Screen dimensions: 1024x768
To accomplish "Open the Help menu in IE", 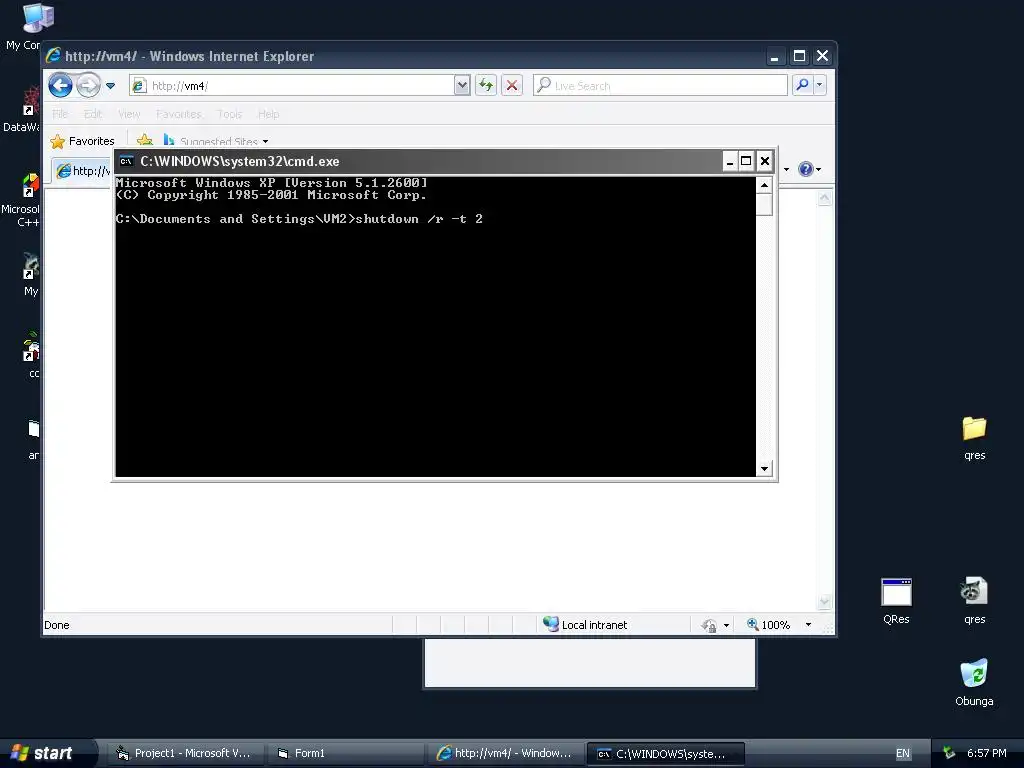I will coord(268,114).
